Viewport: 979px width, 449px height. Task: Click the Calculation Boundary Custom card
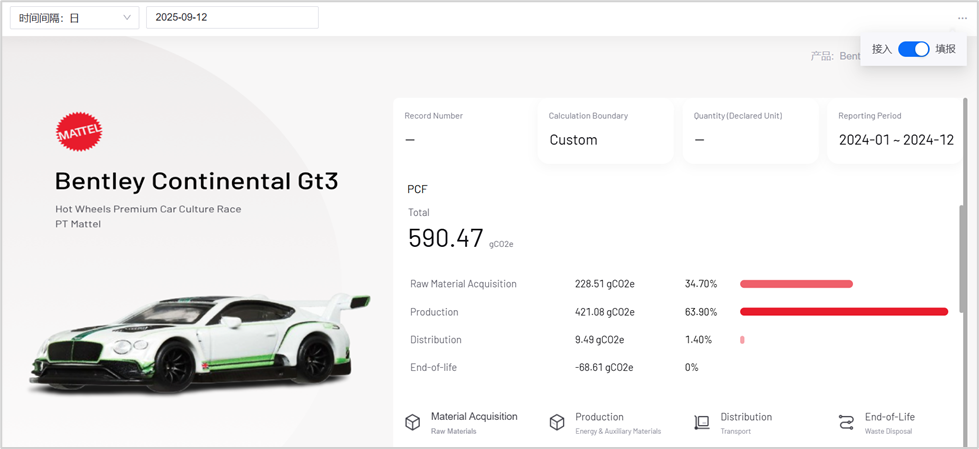tap(605, 131)
